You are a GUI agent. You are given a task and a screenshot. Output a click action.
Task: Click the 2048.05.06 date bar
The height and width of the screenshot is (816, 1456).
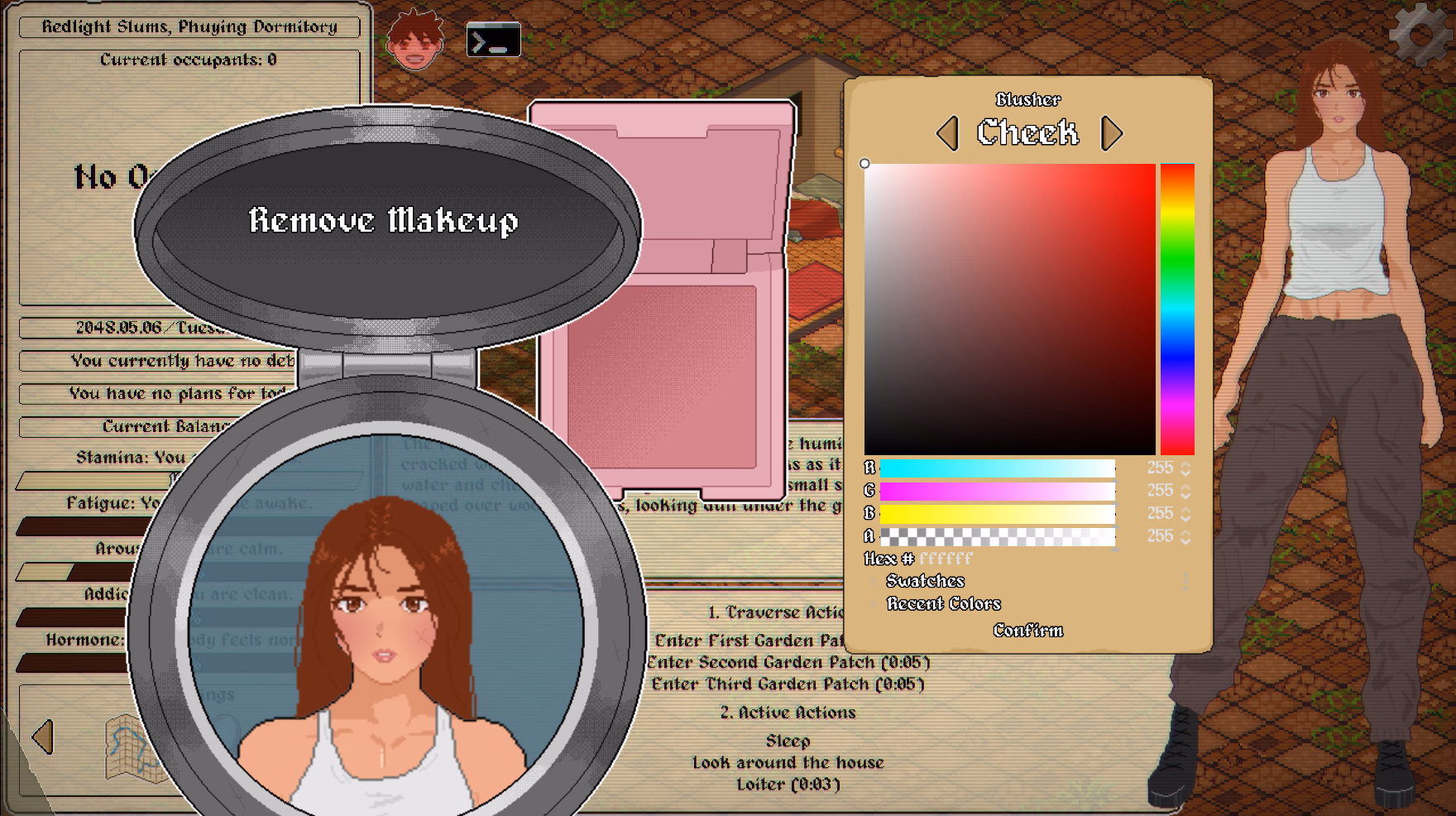click(157, 328)
